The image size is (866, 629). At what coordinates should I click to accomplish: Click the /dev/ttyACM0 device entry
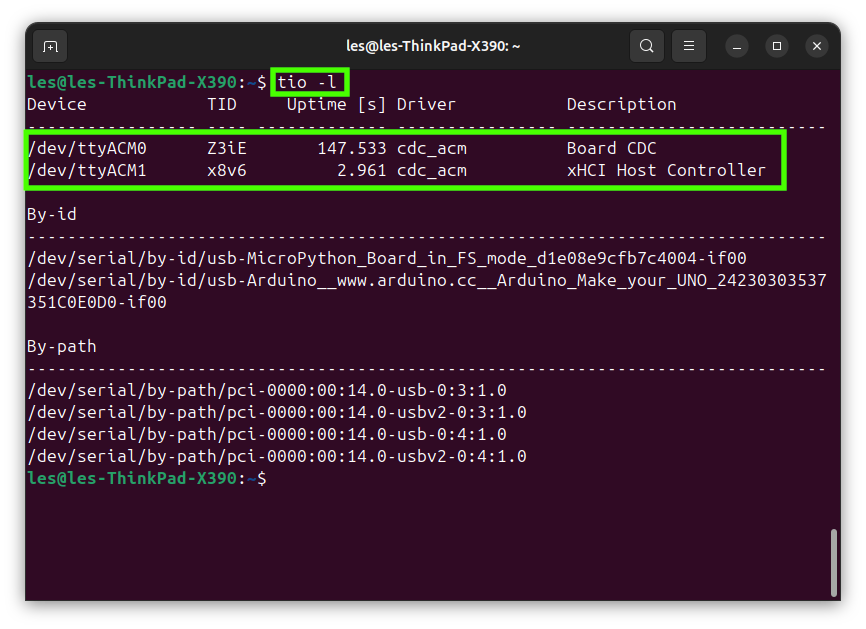87,148
